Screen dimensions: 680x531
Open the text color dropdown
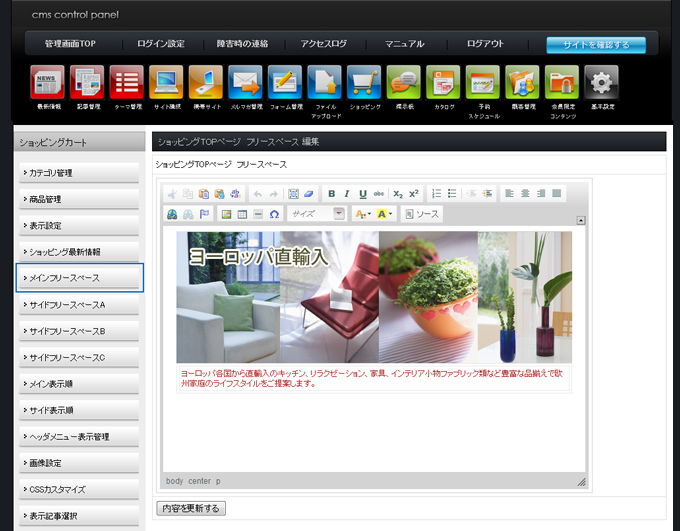click(362, 214)
